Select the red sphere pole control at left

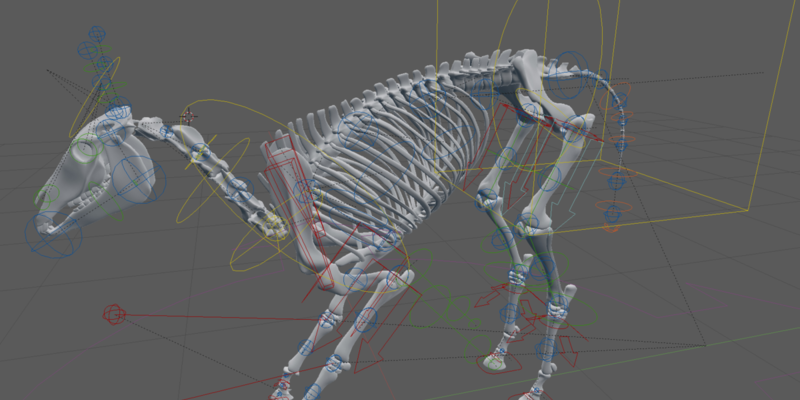tap(113, 315)
